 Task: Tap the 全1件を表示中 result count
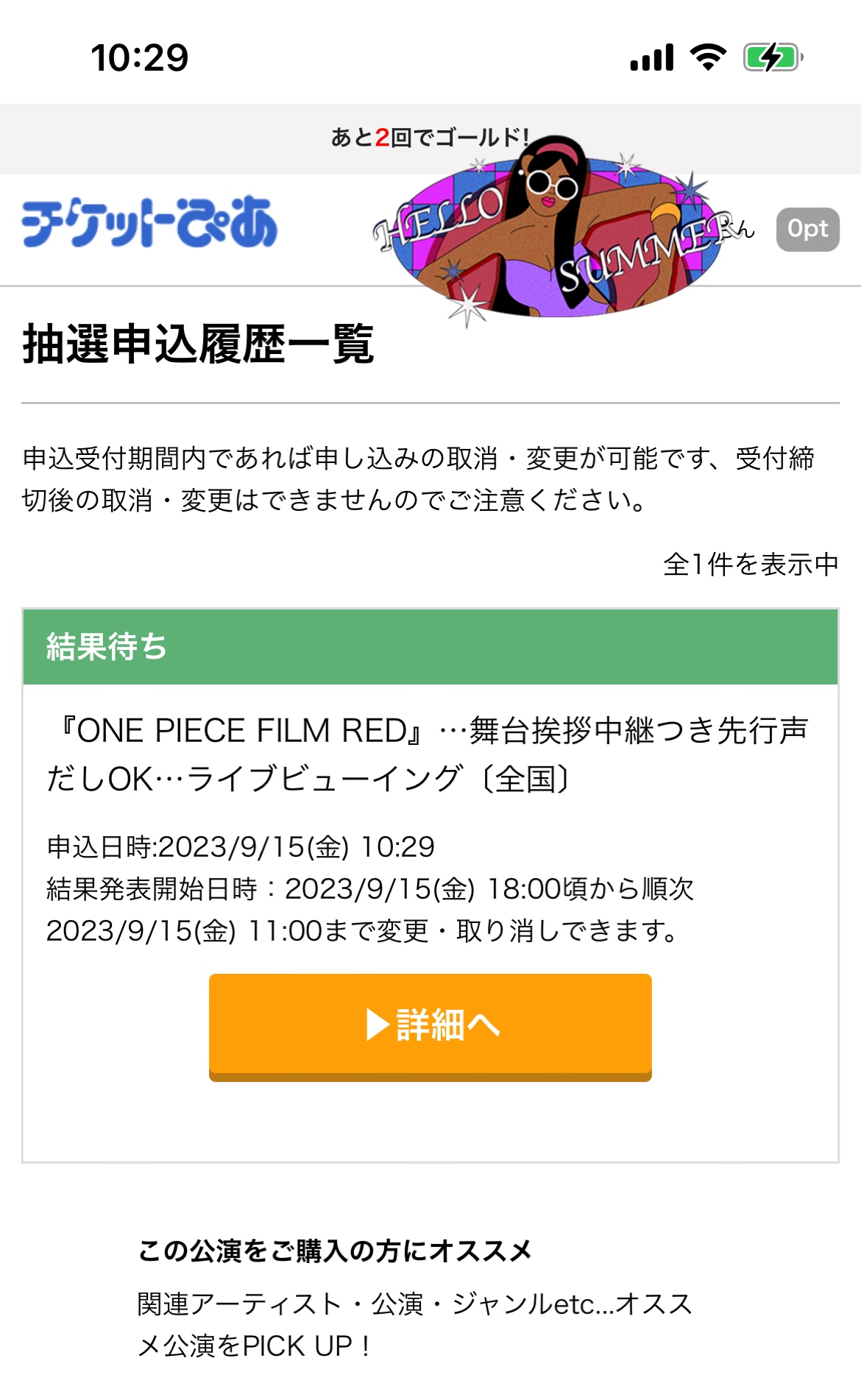coord(751,565)
